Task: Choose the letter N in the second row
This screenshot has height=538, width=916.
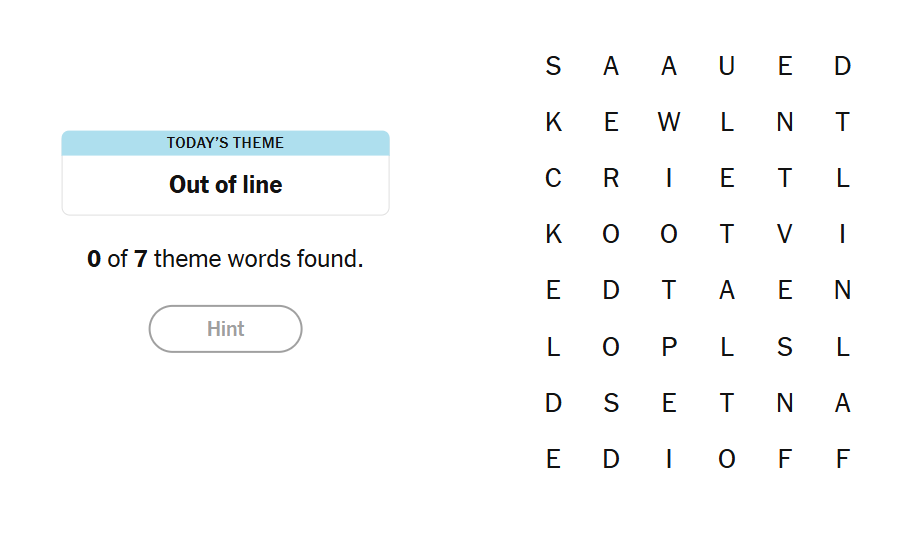Action: point(785,122)
